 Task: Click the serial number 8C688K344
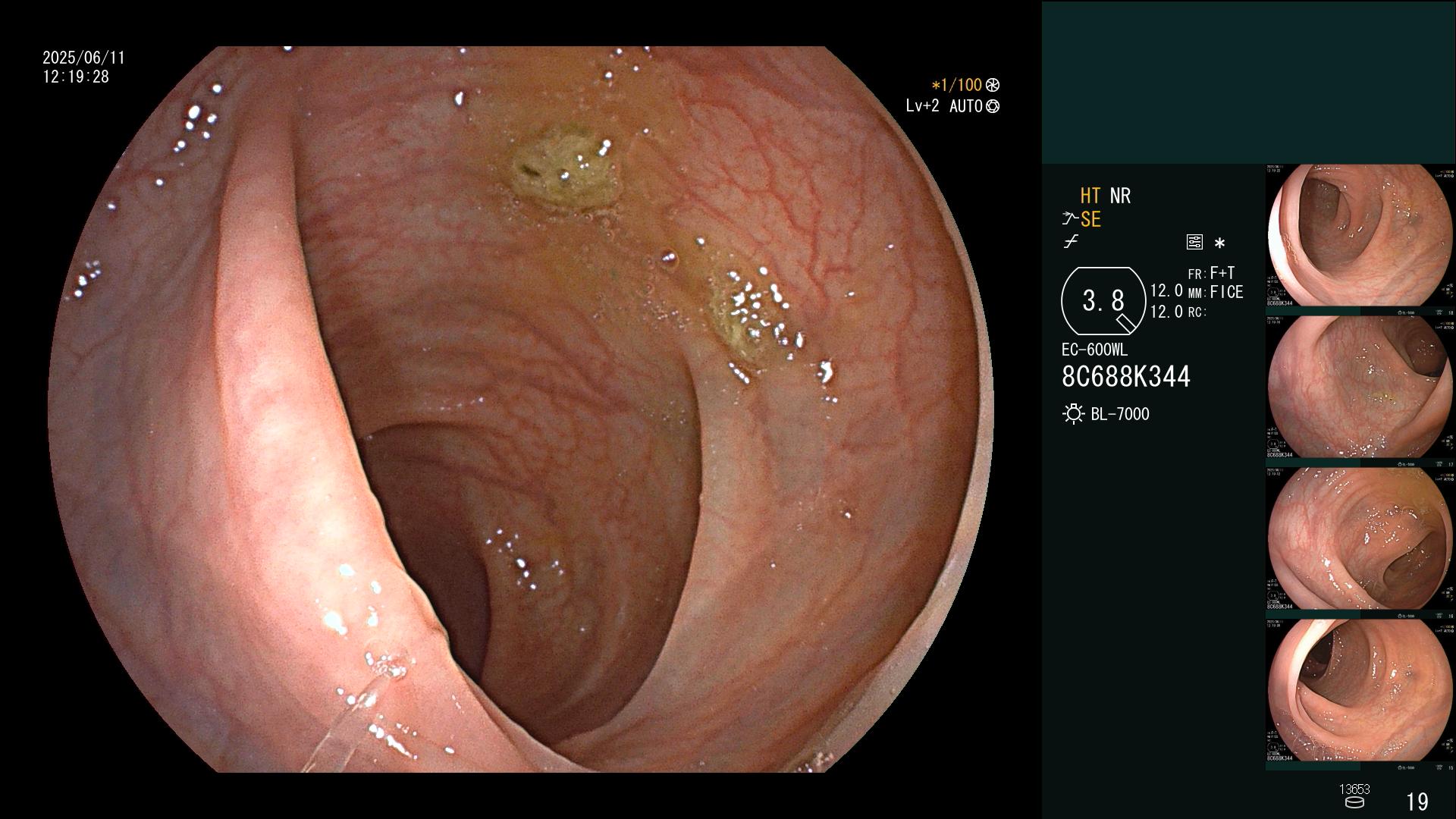pos(1126,377)
